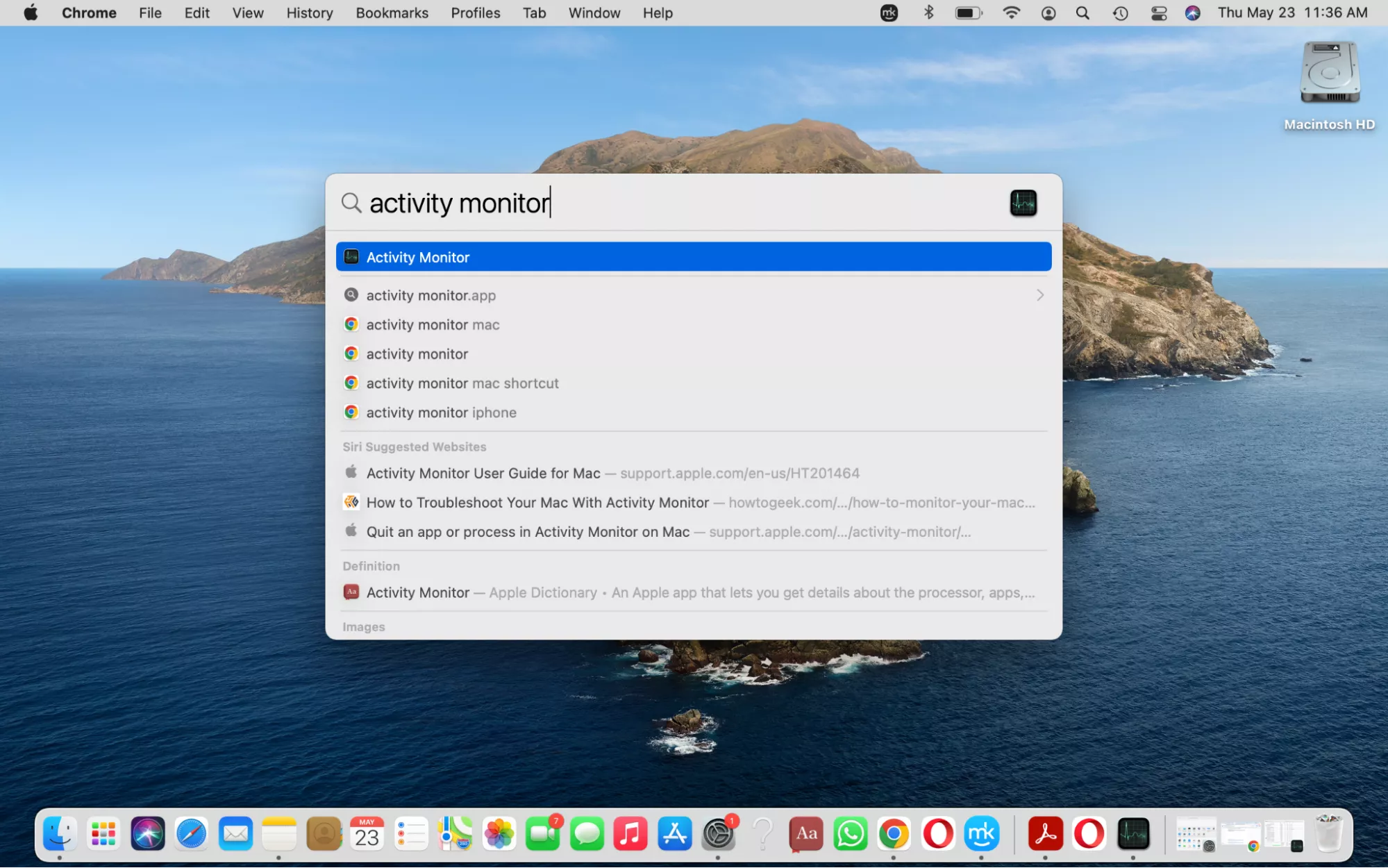The height and width of the screenshot is (868, 1388).
Task: Open the Trash in the Dock
Action: (1330, 834)
